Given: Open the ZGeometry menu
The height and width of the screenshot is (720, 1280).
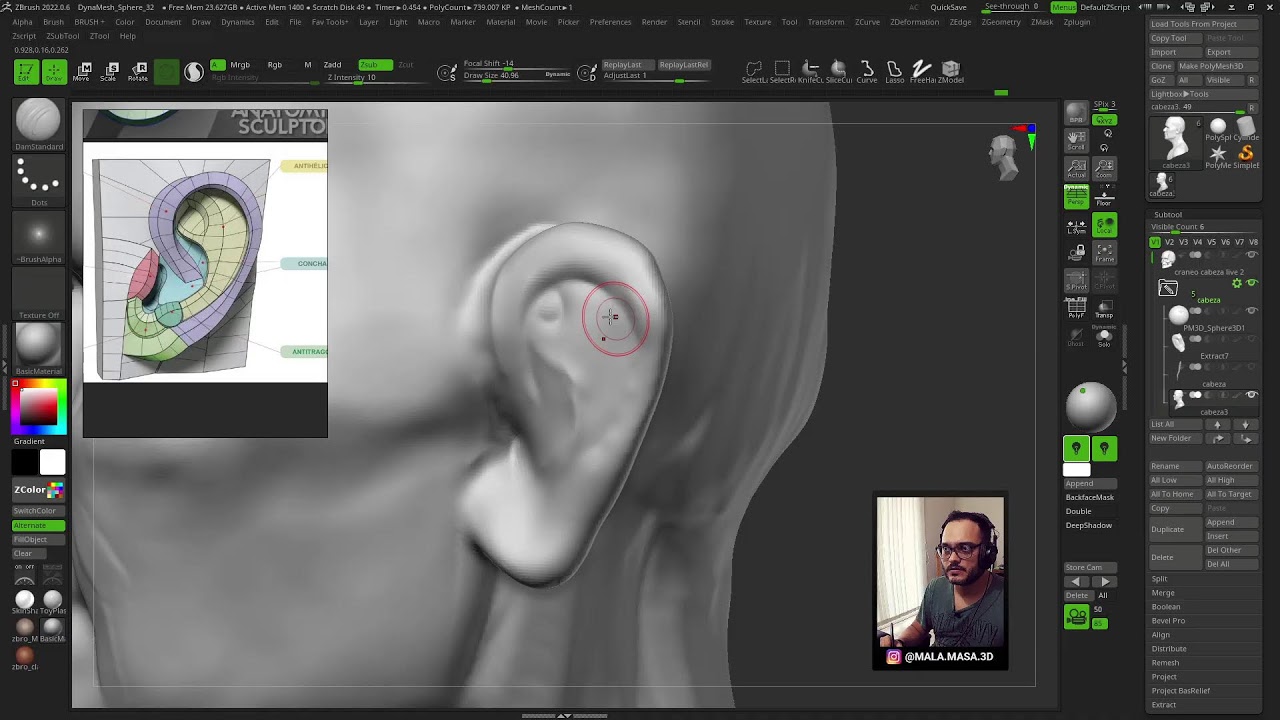Looking at the screenshot, I should pyautogui.click(x=1000, y=22).
